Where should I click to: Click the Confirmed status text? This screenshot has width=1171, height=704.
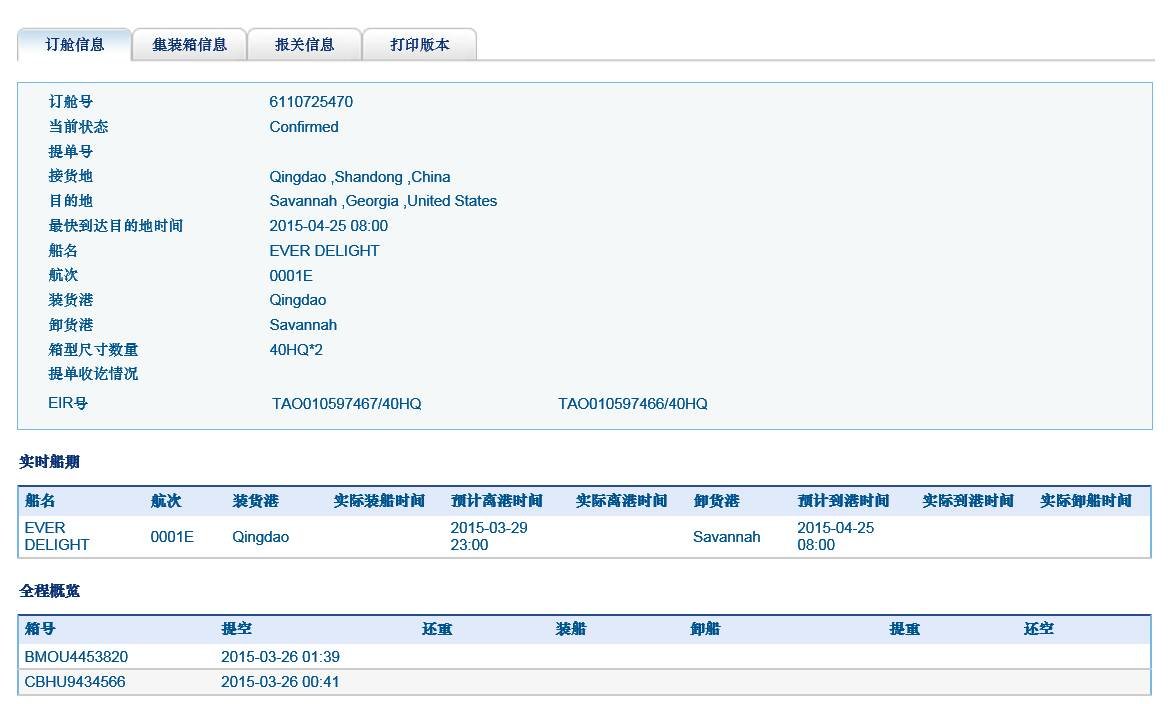[x=303, y=126]
